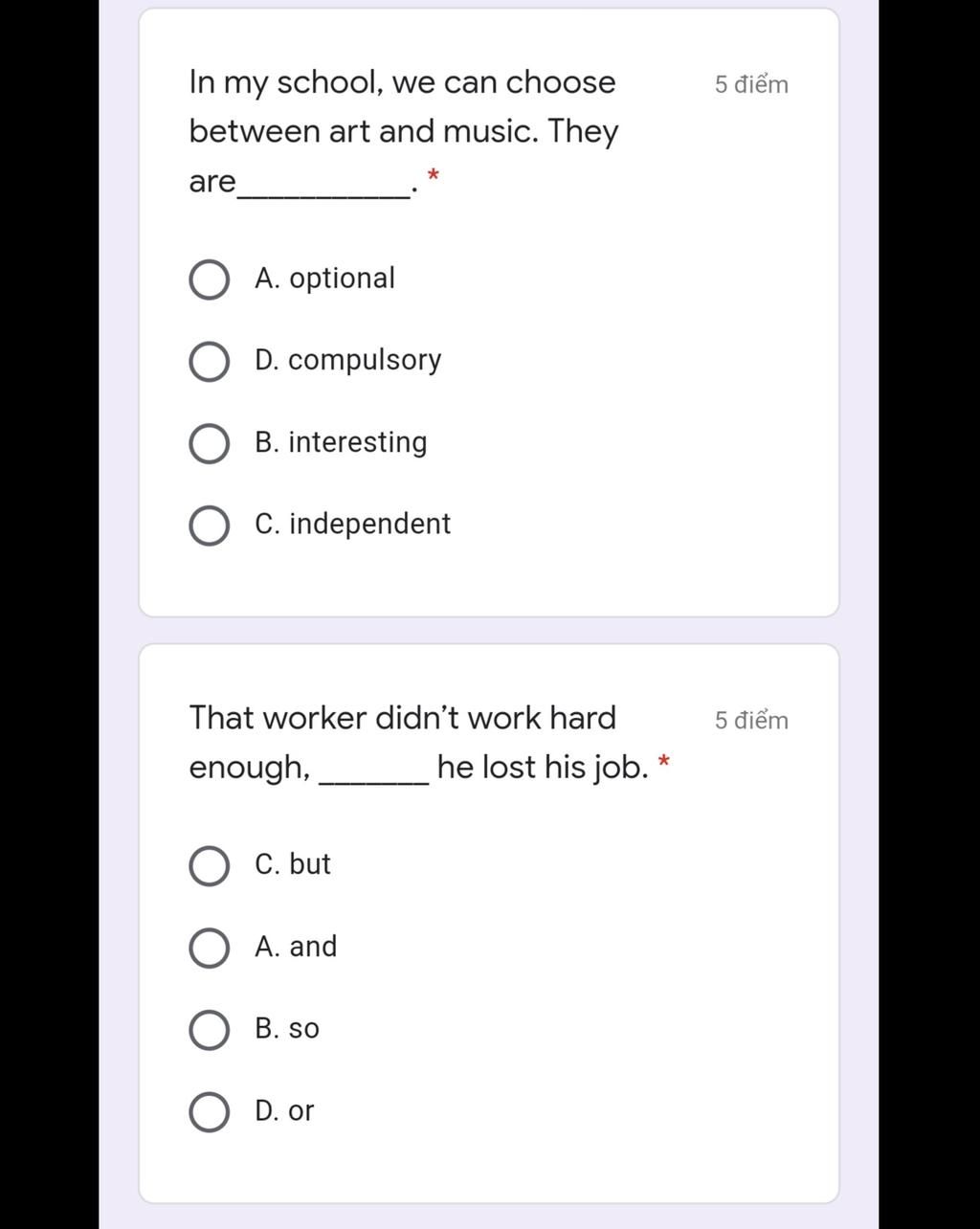Image resolution: width=980 pixels, height=1229 pixels.
Task: Pick the C. independent radio circle
Action: [x=209, y=525]
